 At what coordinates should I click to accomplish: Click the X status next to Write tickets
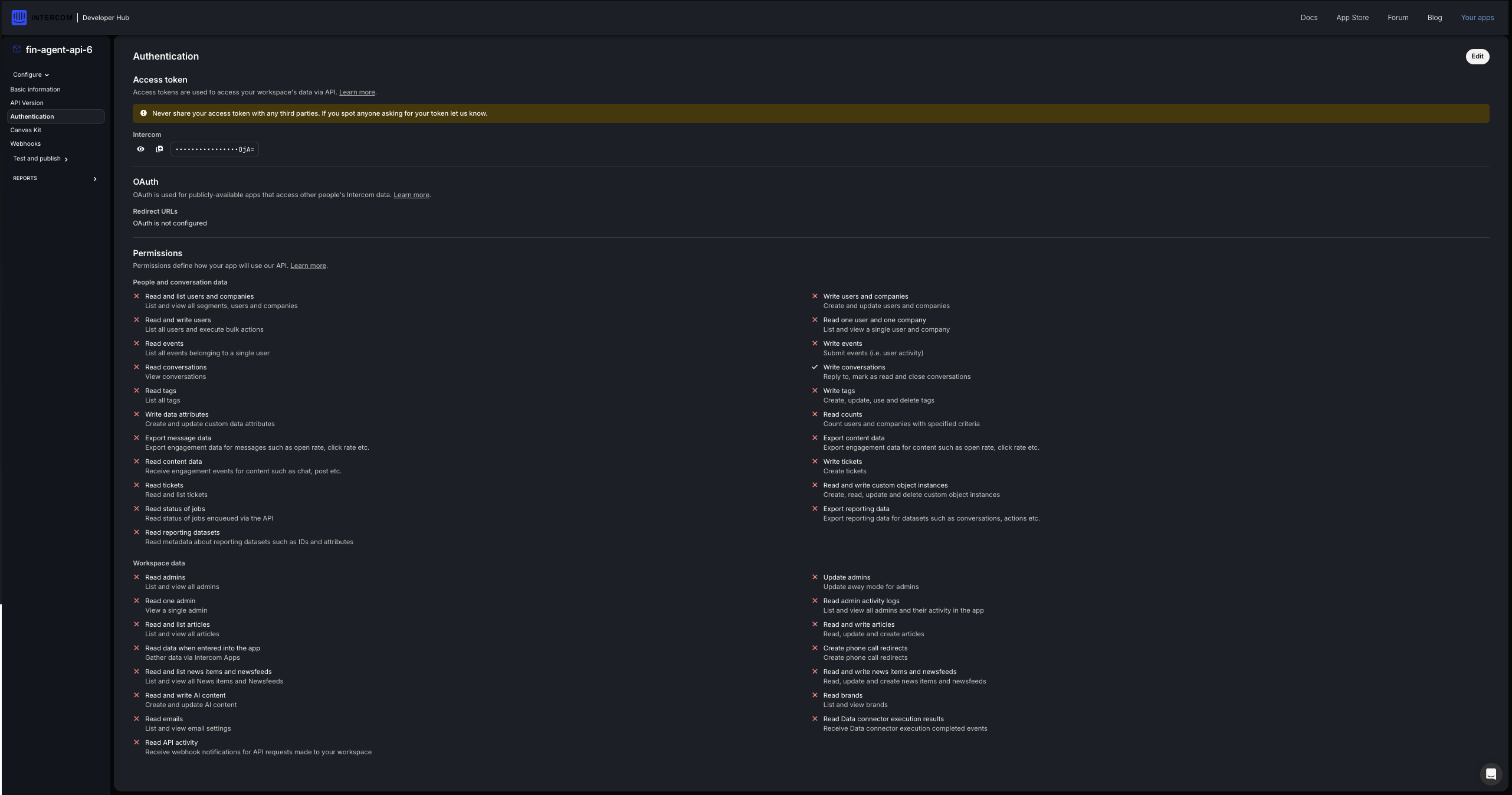(x=815, y=462)
